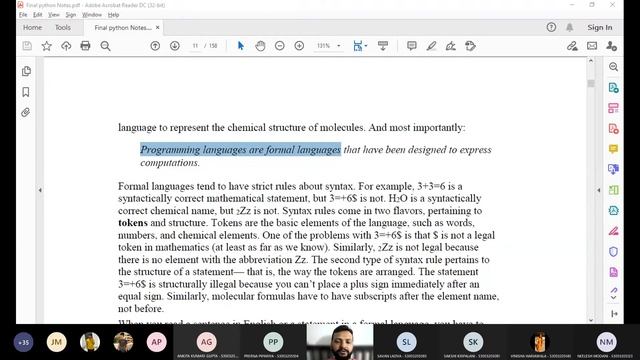Click the Save file icon
The width and height of the screenshot is (640, 360).
tap(27, 46)
